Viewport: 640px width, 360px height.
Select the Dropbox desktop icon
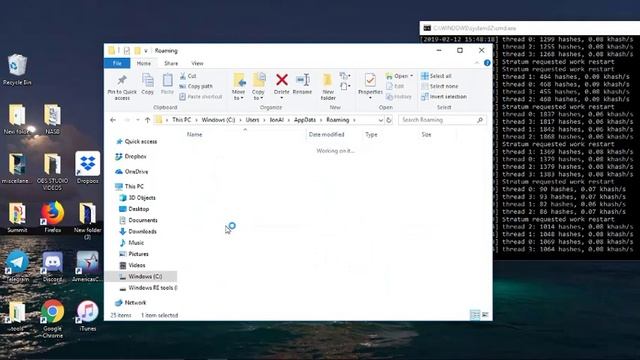88,167
